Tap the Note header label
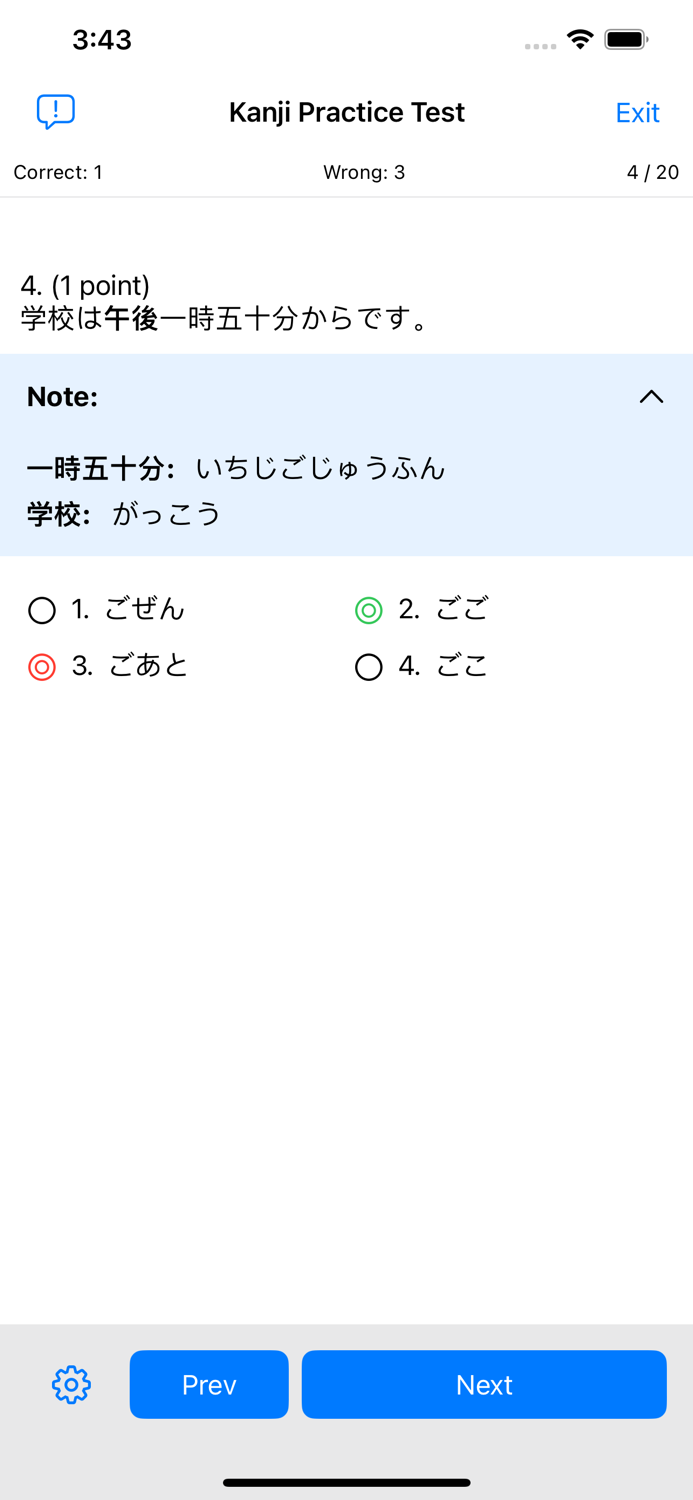Image resolution: width=693 pixels, height=1500 pixels. (61, 396)
